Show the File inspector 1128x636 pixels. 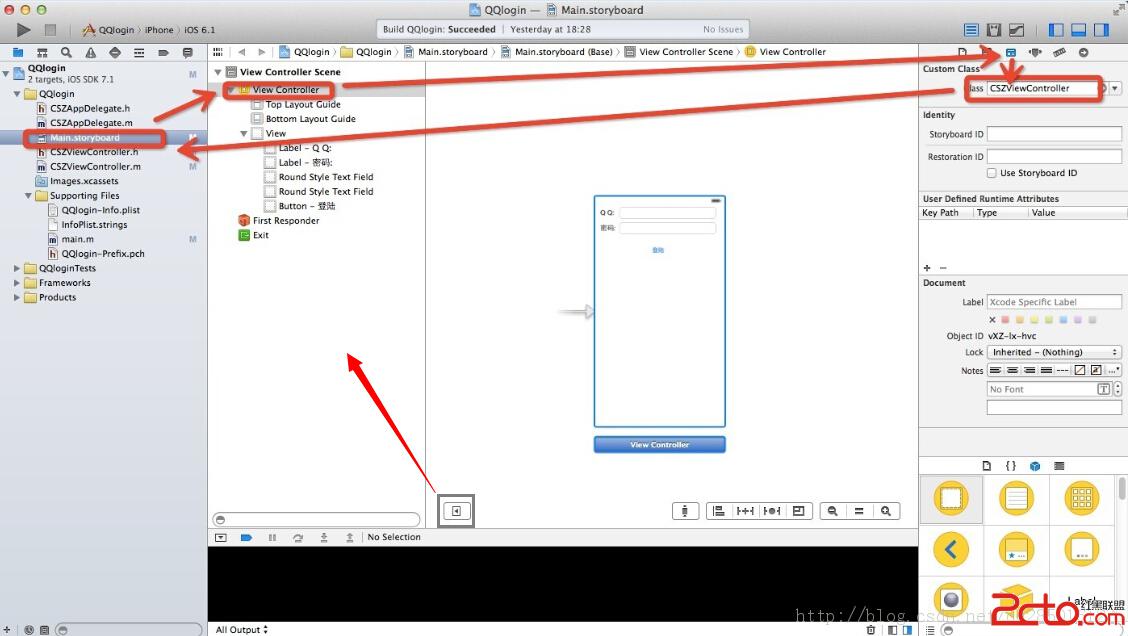[x=963, y=53]
